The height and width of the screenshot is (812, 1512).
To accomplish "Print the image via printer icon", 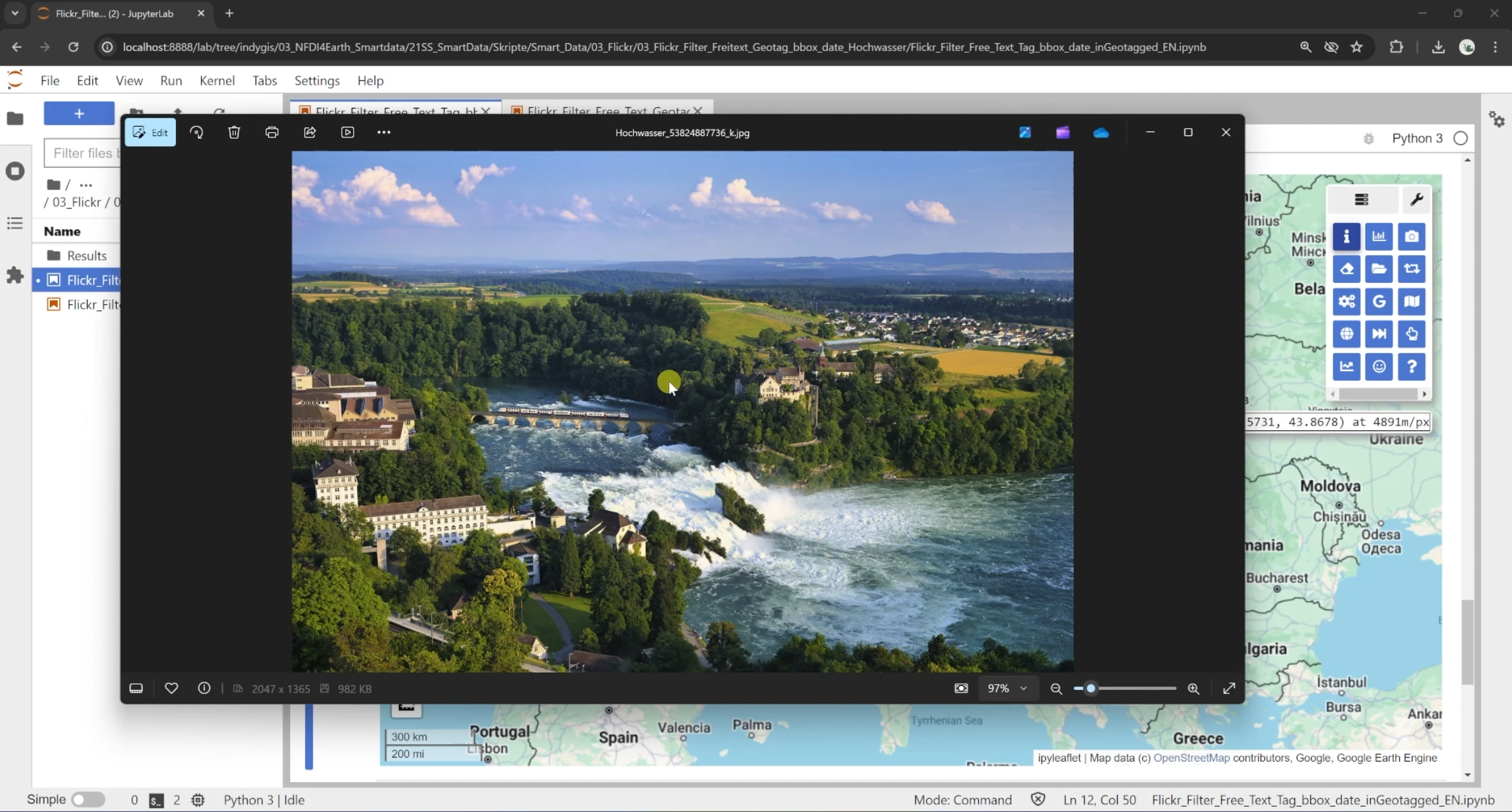I will pyautogui.click(x=271, y=132).
